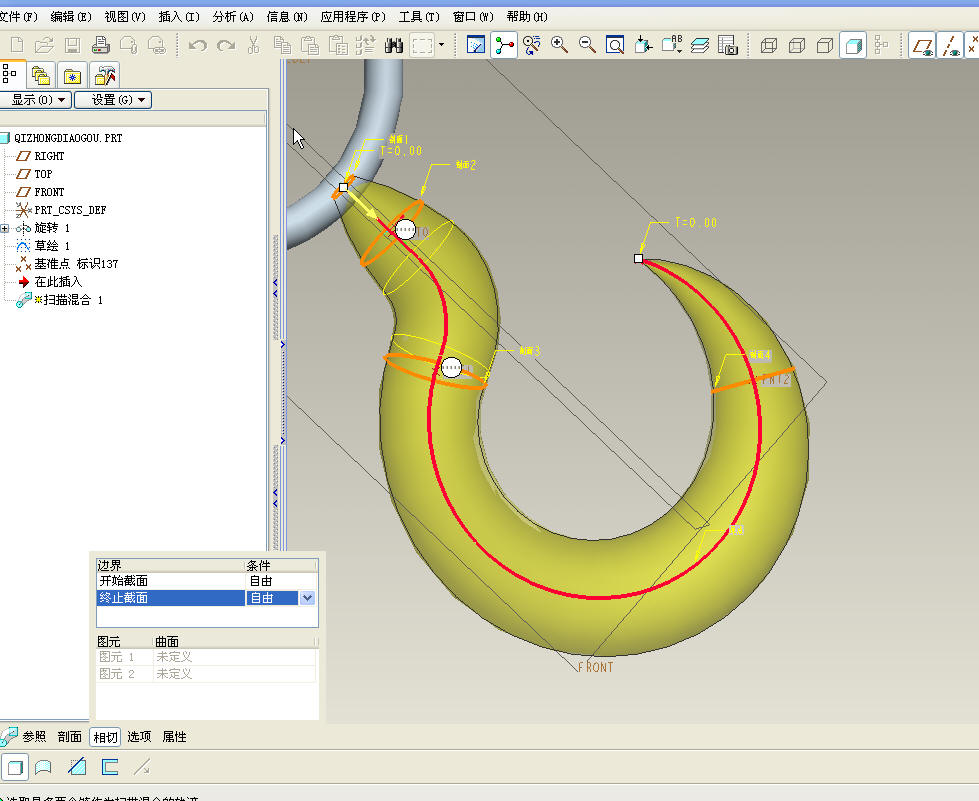Open the 窗口(W) menu

473,17
